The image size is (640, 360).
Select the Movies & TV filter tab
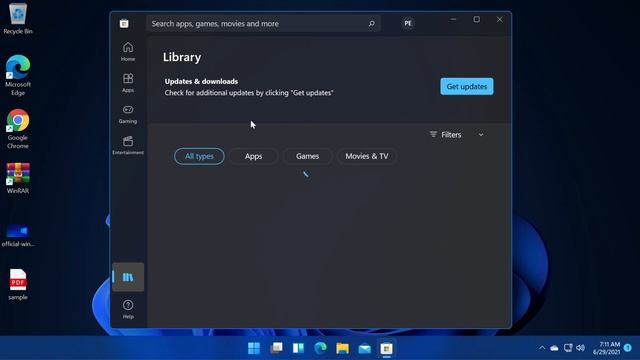point(367,156)
